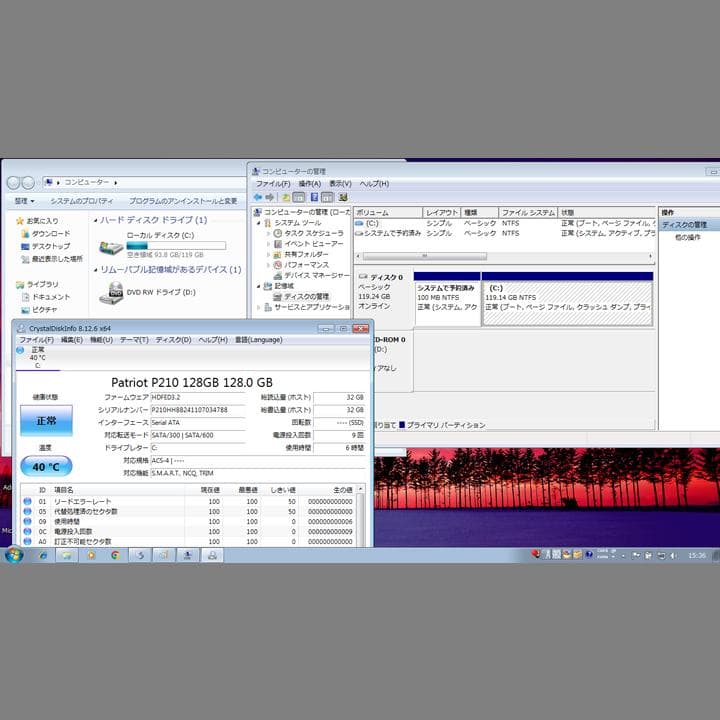Viewport: 720px width, 720px height.
Task: Select タスク スケジューラ in the tree
Action: tap(314, 233)
